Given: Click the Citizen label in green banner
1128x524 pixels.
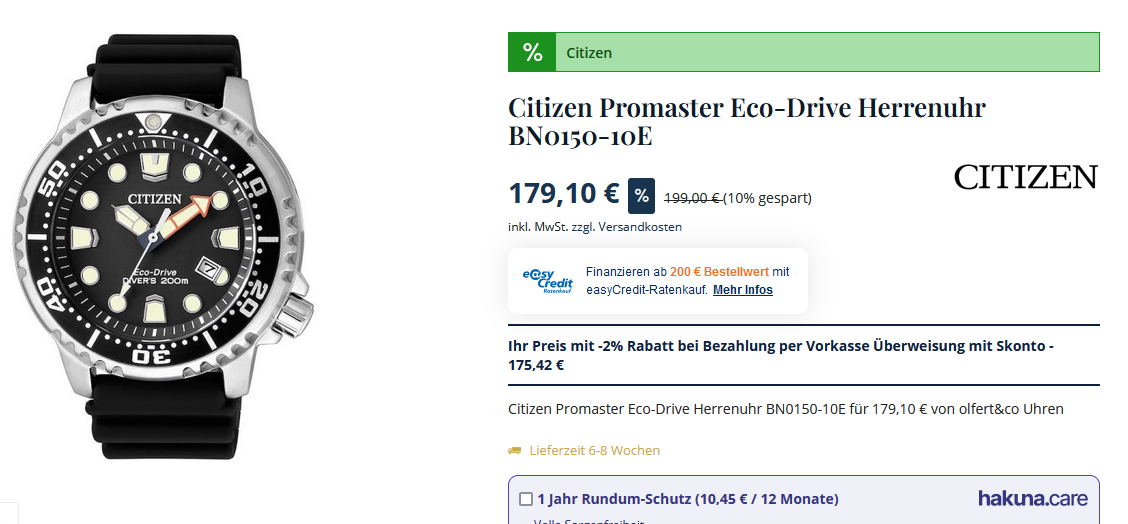Looking at the screenshot, I should point(589,53).
